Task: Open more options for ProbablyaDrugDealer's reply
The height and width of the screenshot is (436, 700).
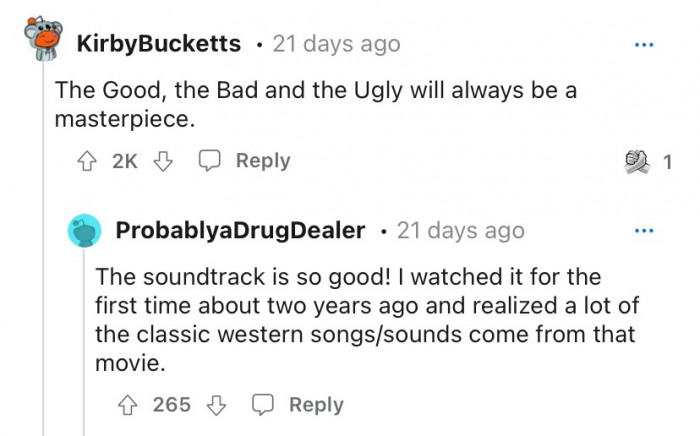Action: (x=645, y=231)
